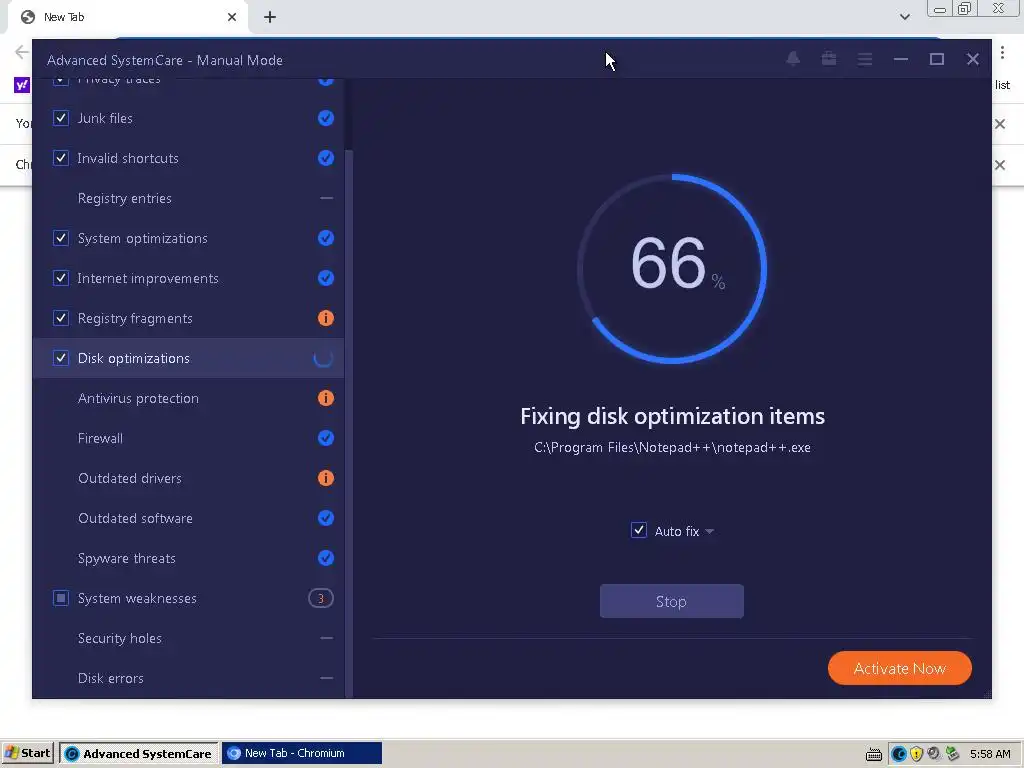
Task: Open a new tab with plus button
Action: 270,17
